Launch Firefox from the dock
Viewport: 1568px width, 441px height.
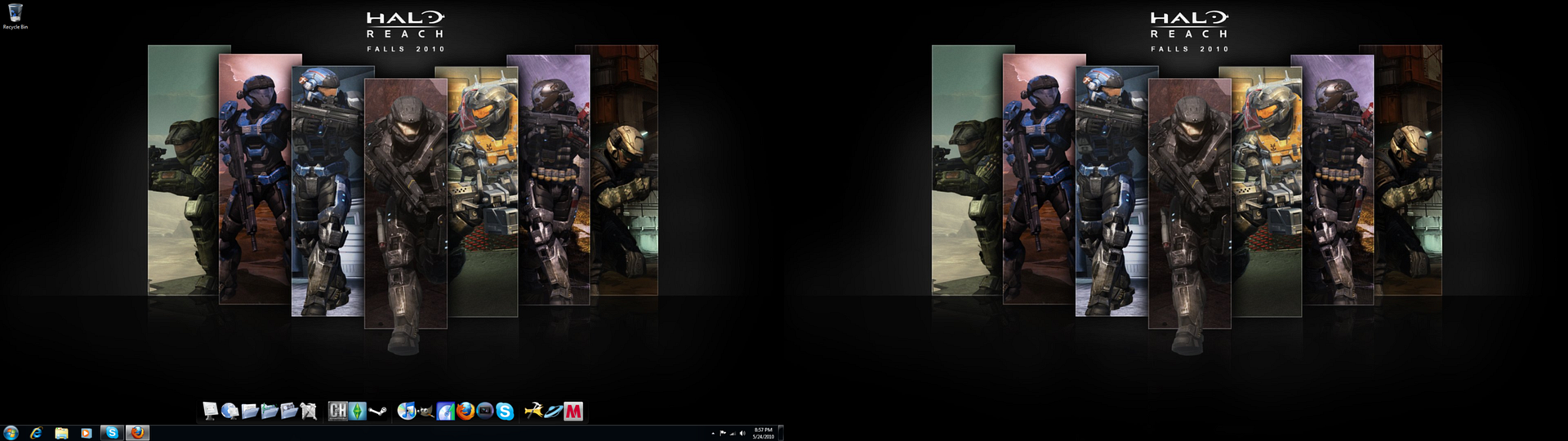(465, 411)
